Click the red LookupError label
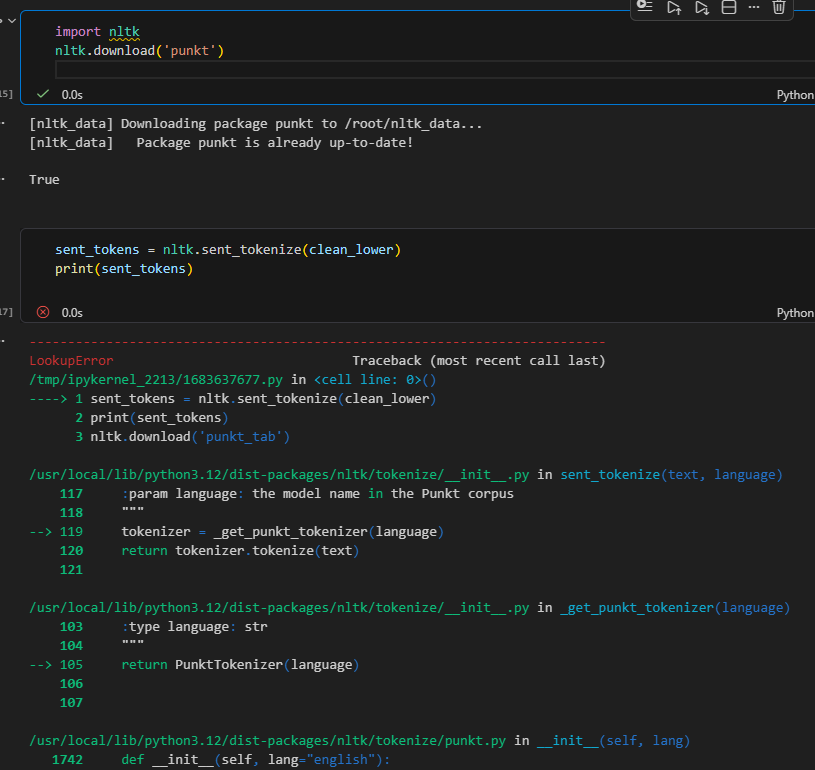The width and height of the screenshot is (815, 770). pyautogui.click(x=71, y=361)
